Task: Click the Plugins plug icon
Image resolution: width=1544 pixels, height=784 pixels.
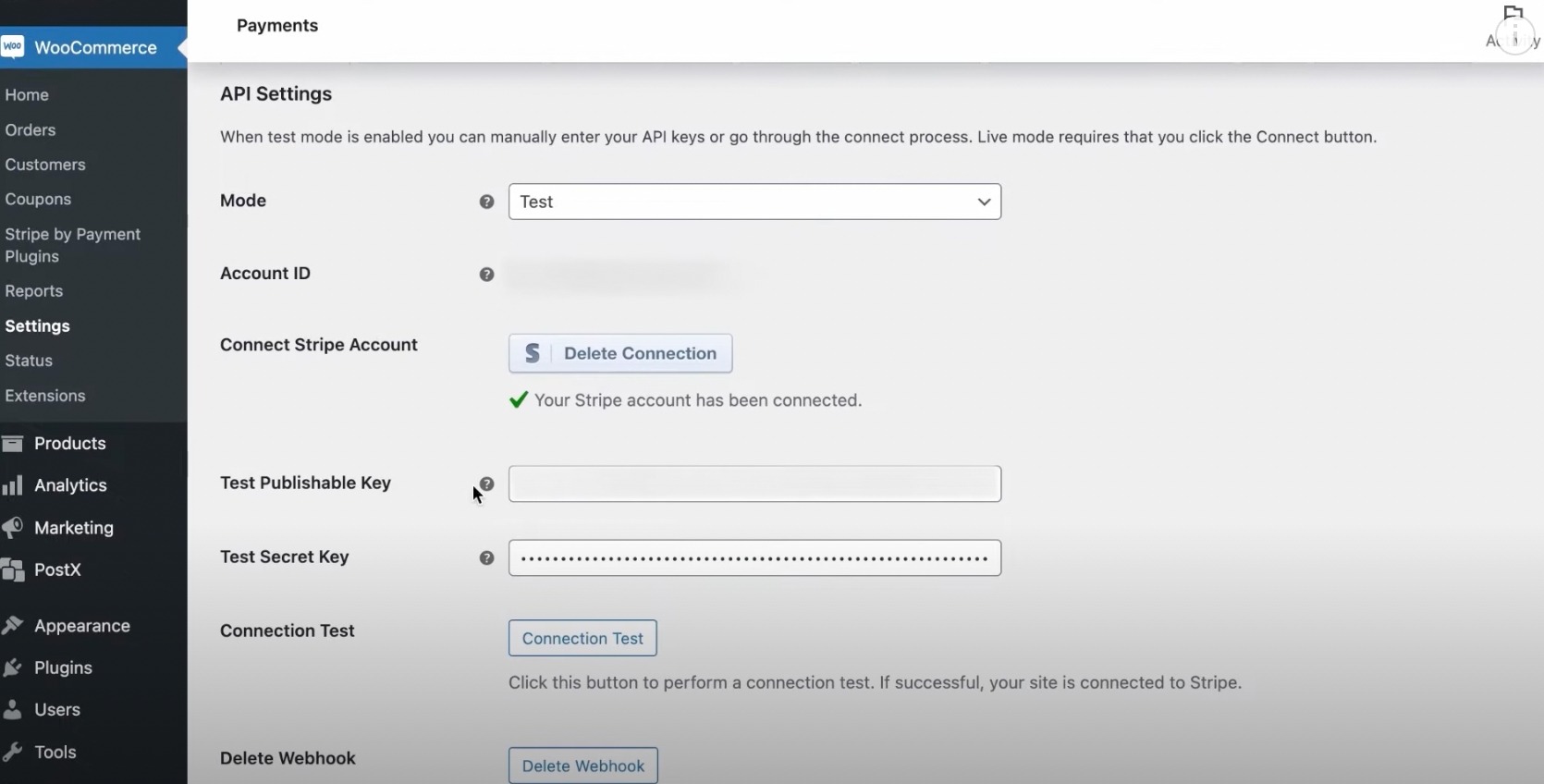Action: (12, 668)
